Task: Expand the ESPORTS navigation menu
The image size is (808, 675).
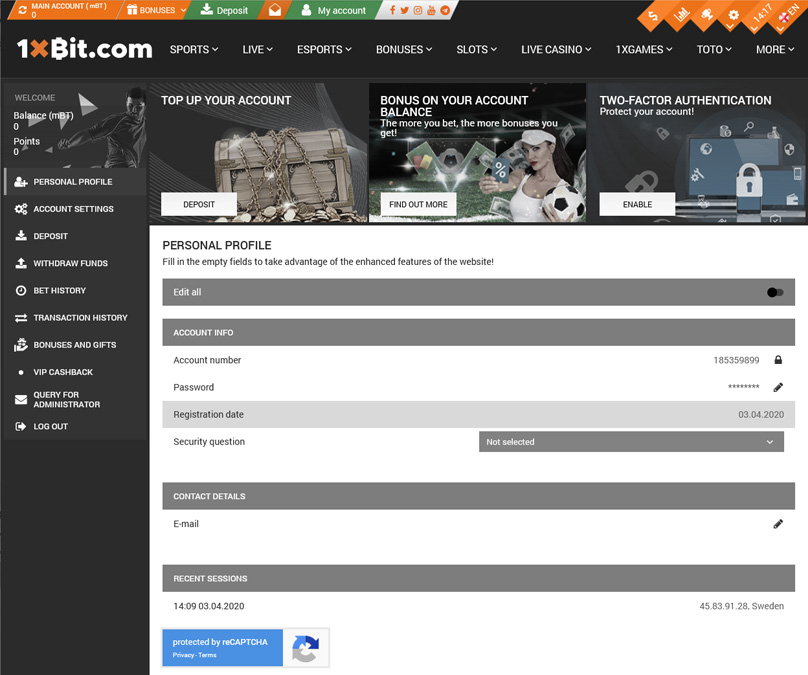Action: (x=324, y=49)
